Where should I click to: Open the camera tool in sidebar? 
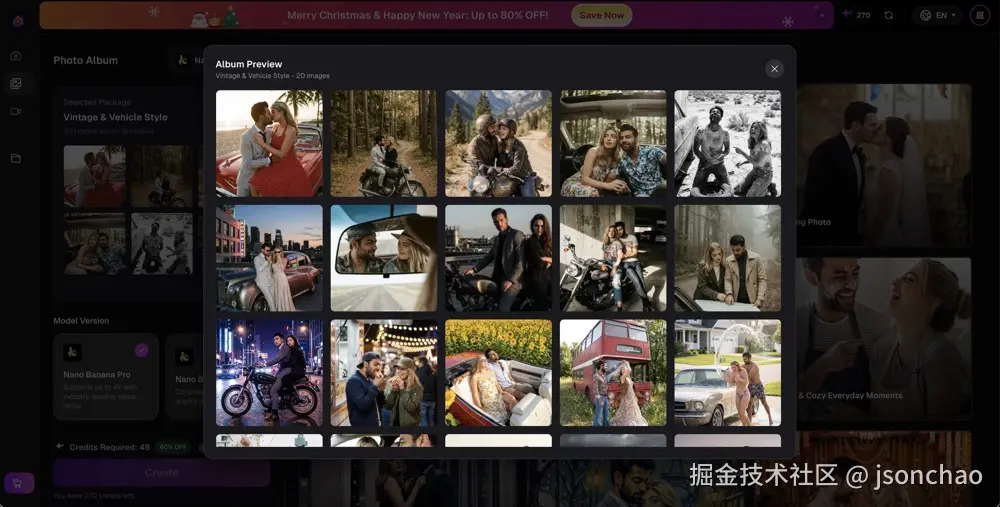click(x=16, y=56)
